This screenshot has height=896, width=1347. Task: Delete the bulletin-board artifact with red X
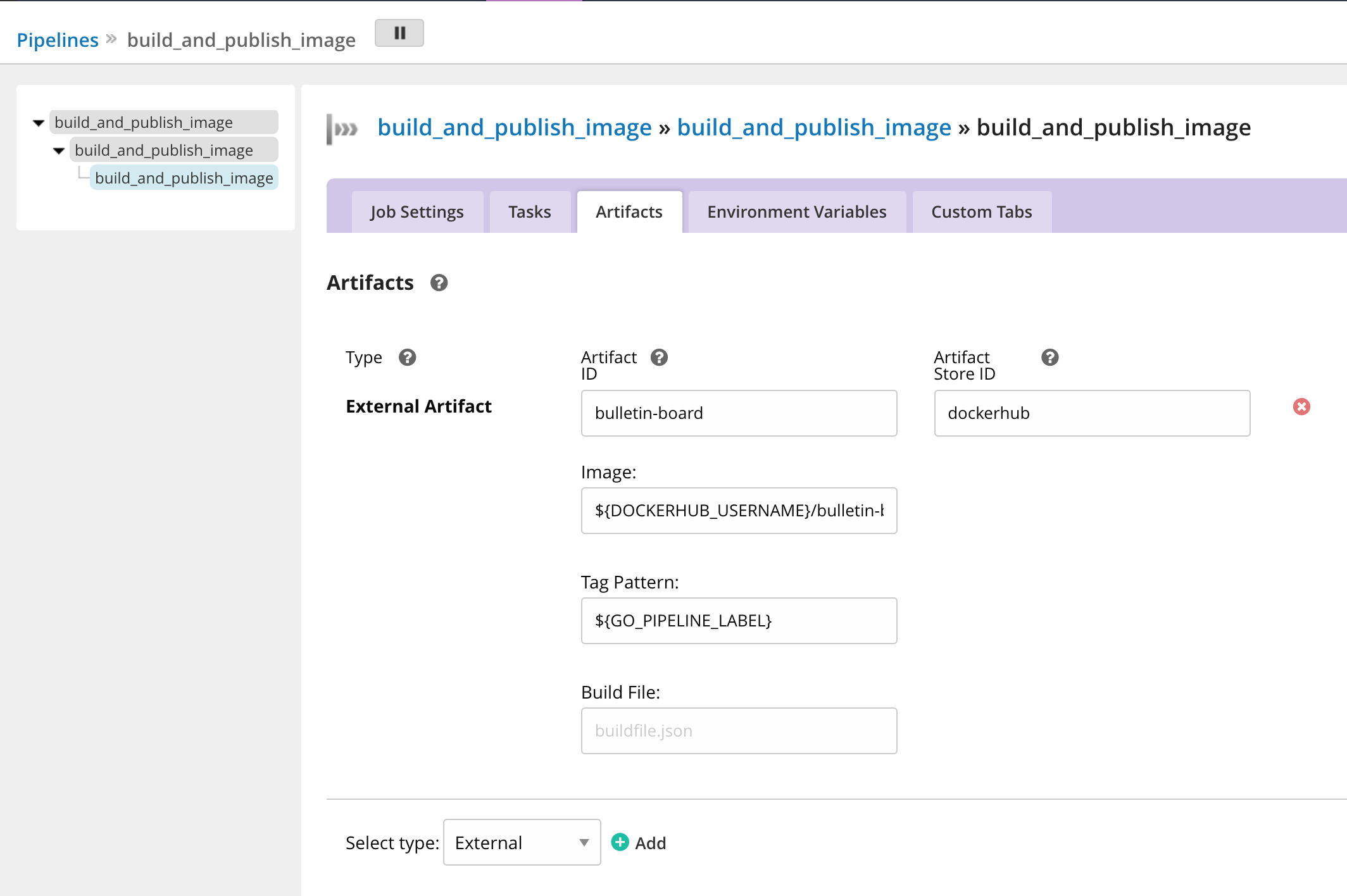[x=1301, y=407]
